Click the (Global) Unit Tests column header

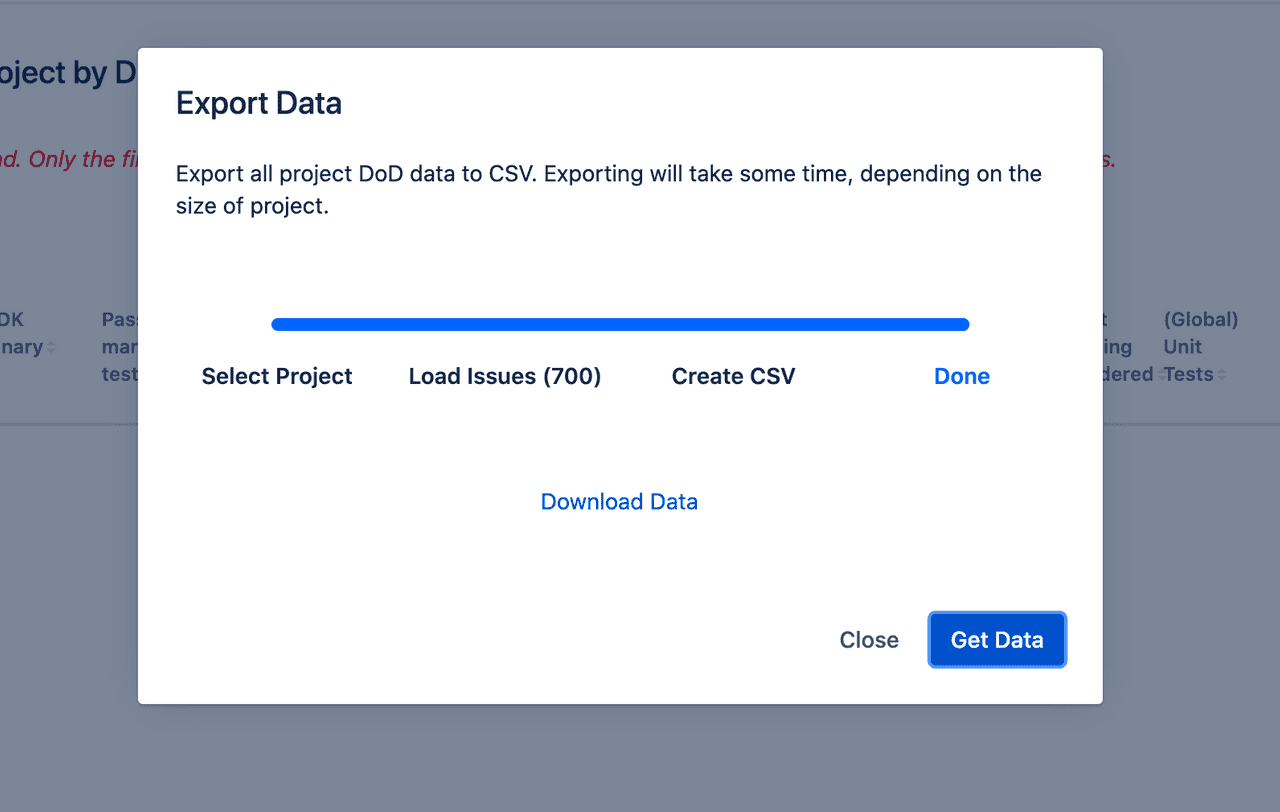pos(1201,347)
